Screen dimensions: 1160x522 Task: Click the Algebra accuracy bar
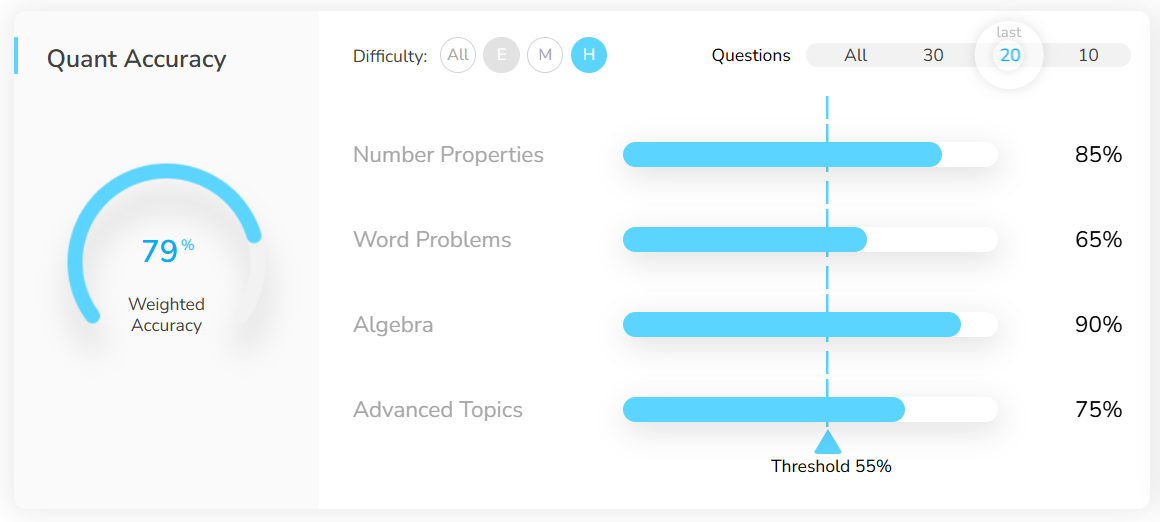[x=810, y=325]
